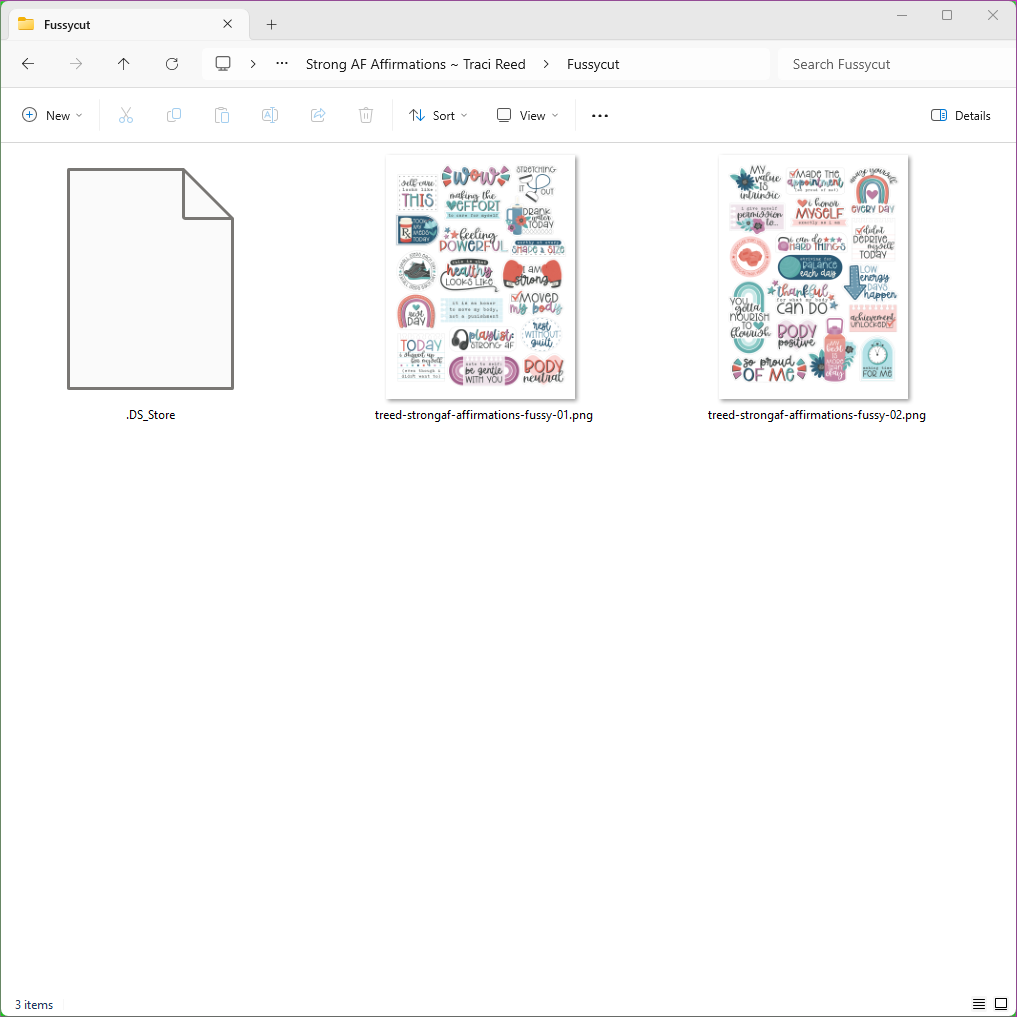Image resolution: width=1017 pixels, height=1017 pixels.
Task: Open the See more ellipsis menu
Action: pos(600,116)
